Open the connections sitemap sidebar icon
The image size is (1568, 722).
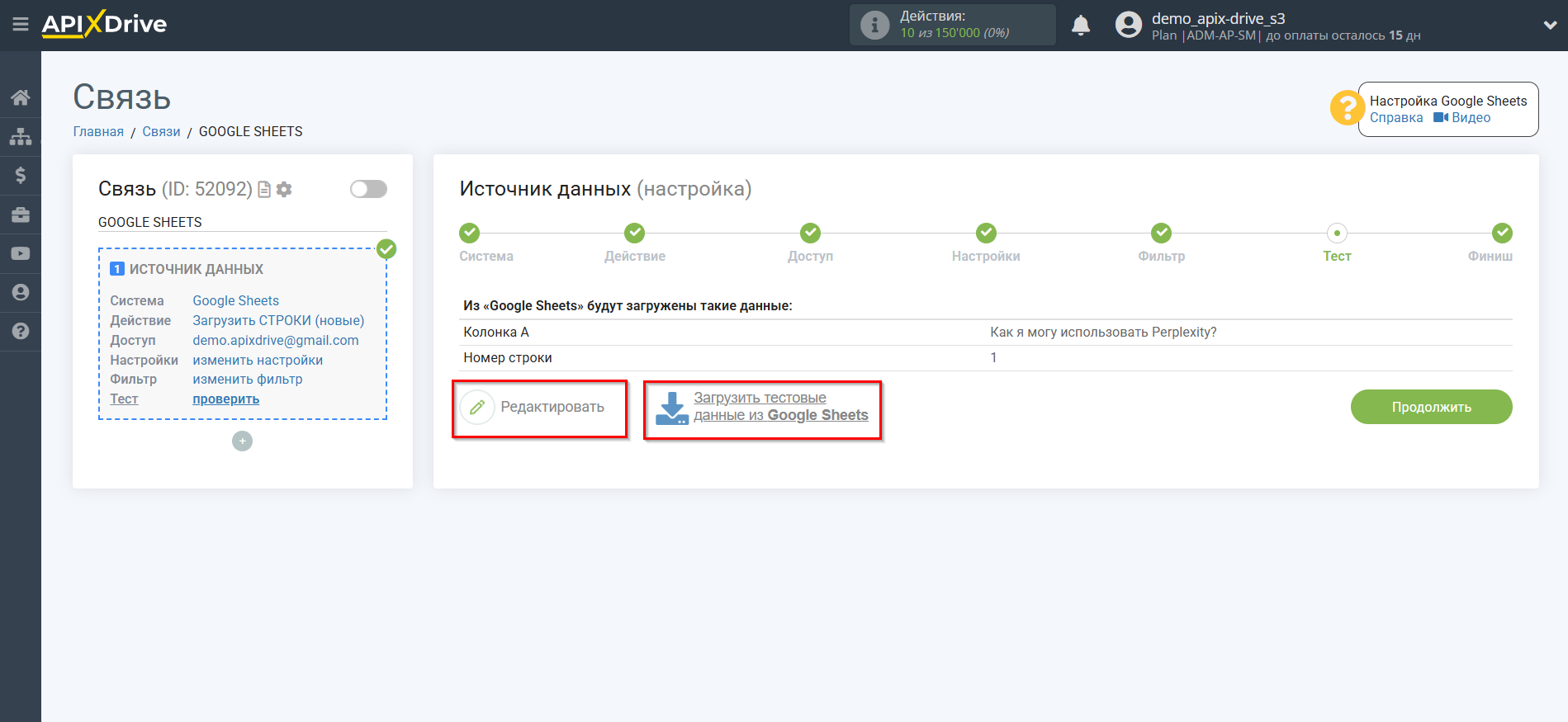tap(21, 136)
